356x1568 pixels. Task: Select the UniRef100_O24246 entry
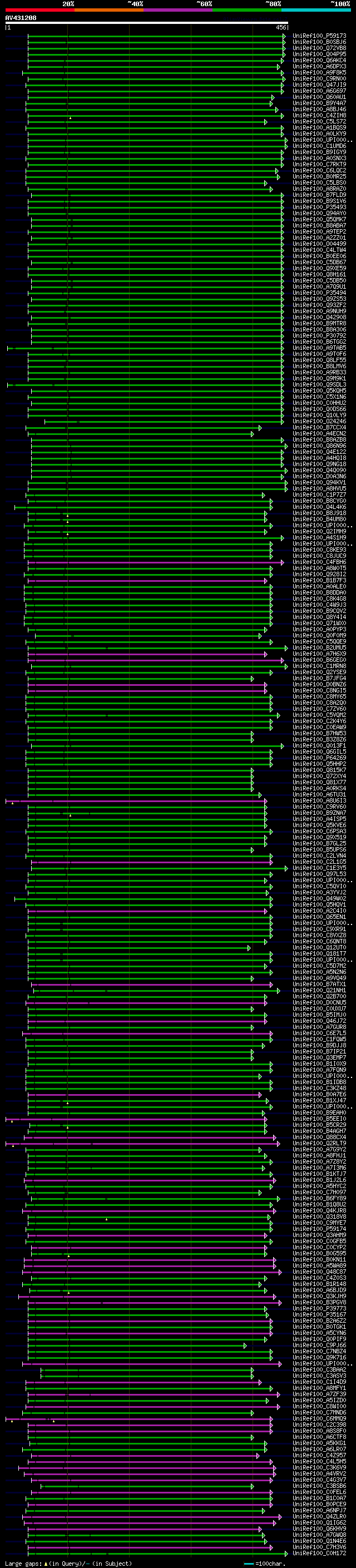319,421
